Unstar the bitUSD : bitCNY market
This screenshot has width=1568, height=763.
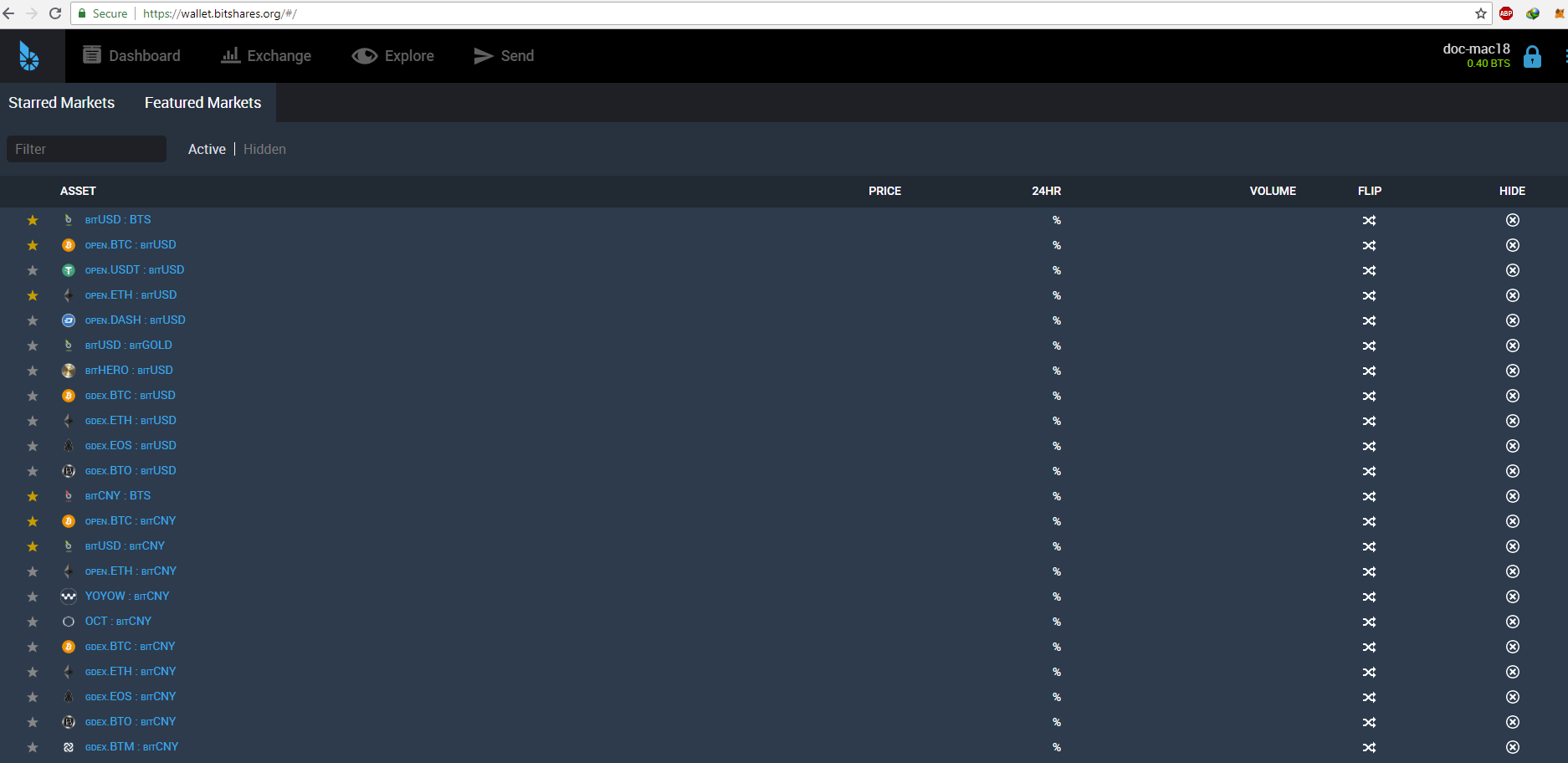click(x=33, y=546)
